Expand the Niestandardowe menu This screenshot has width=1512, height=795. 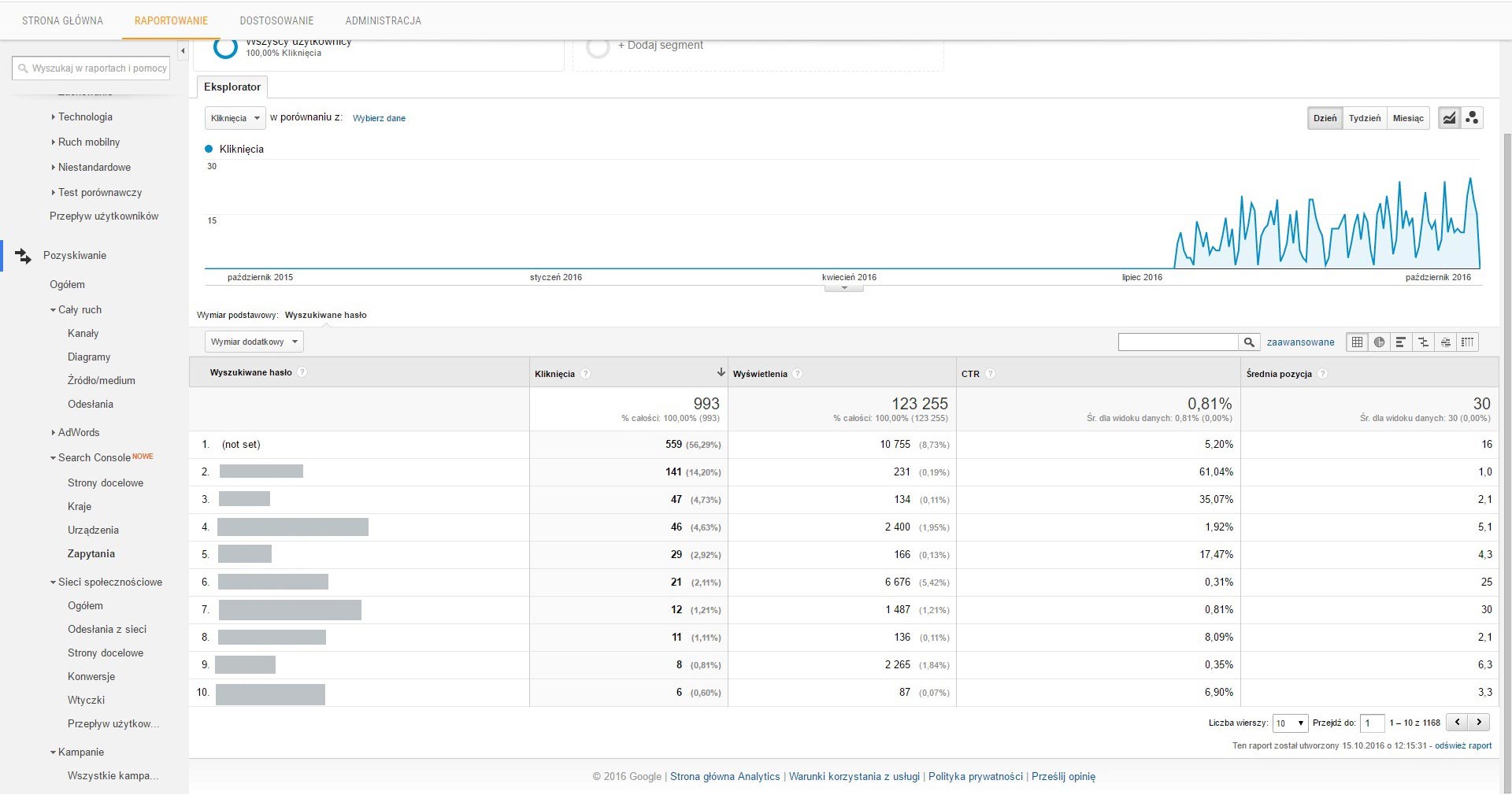pyautogui.click(x=91, y=167)
